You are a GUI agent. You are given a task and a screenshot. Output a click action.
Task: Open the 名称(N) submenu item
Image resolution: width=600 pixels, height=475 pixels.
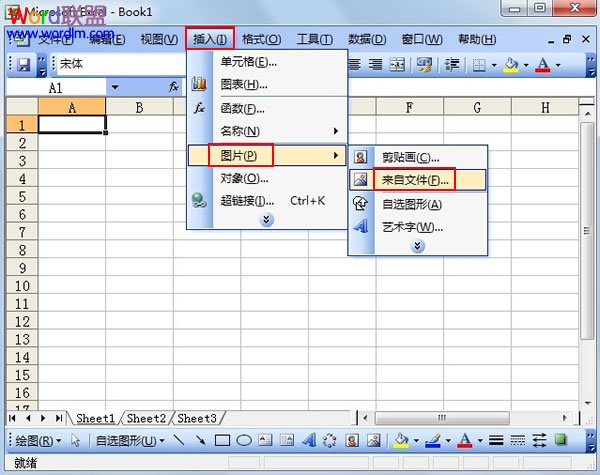[268, 131]
